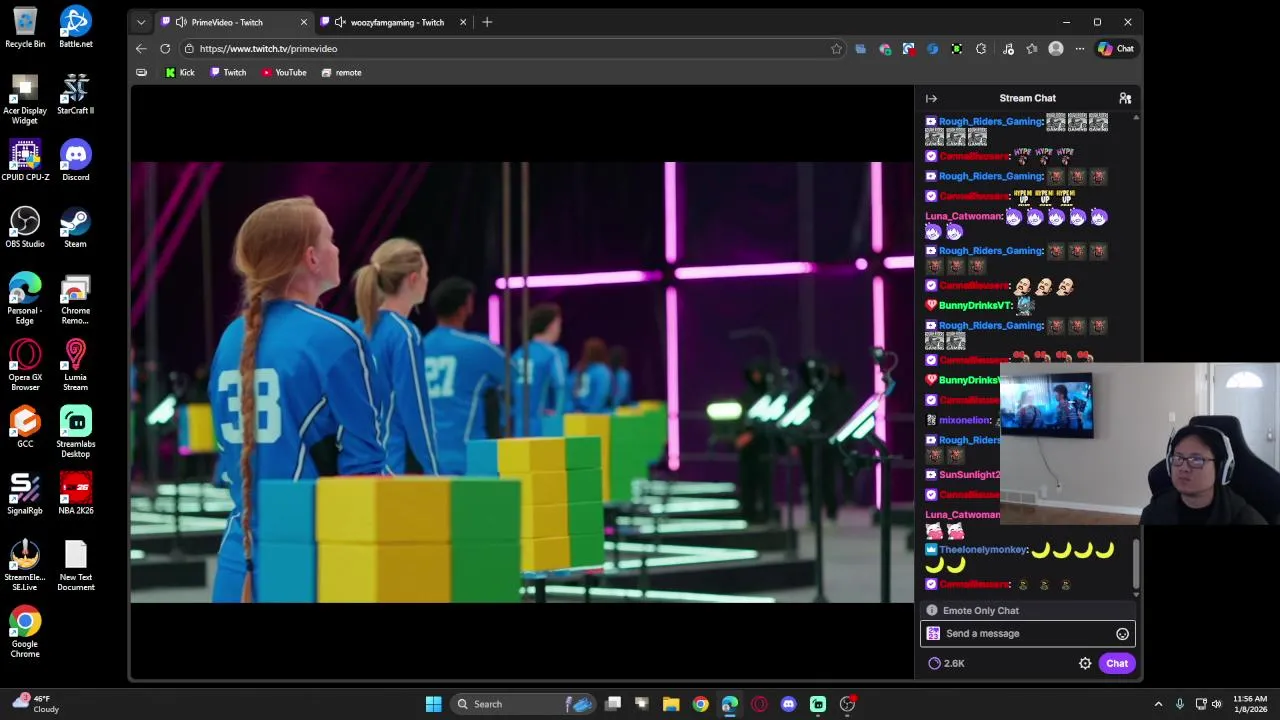The height and width of the screenshot is (720, 1280).
Task: Add this page to favorites star
Action: (x=836, y=48)
